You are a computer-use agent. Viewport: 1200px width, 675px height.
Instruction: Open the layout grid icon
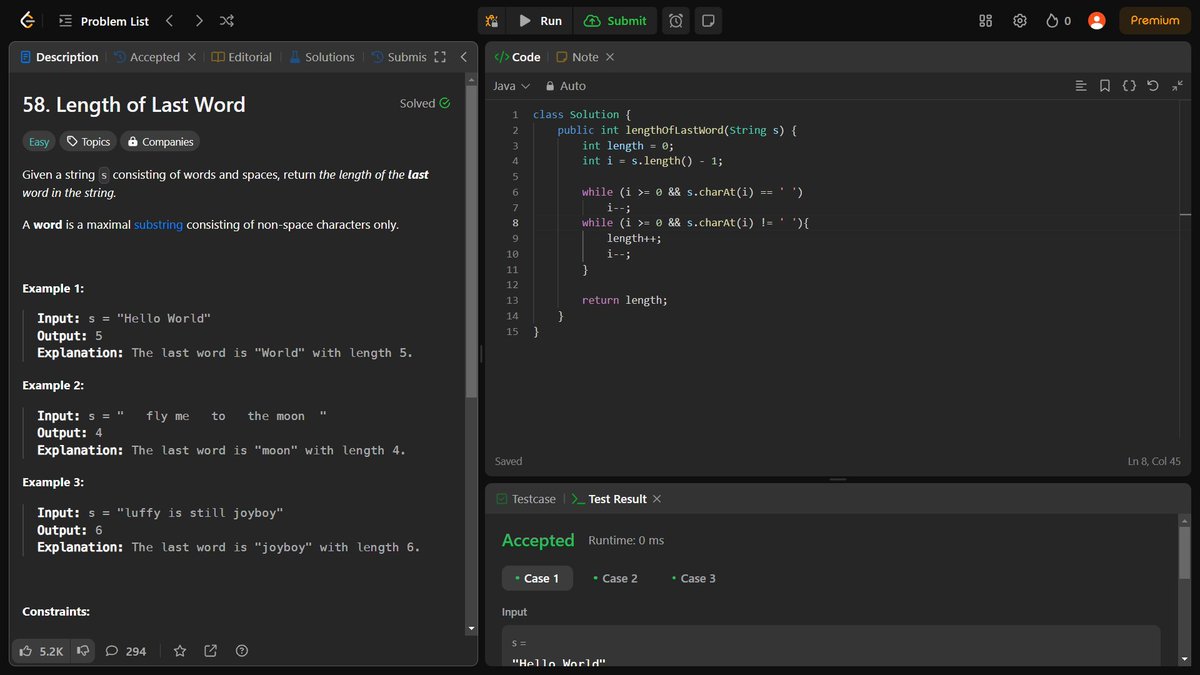point(985,20)
